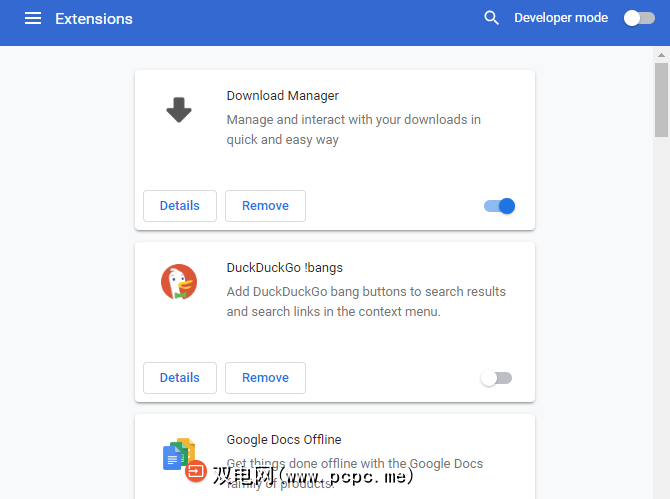670x499 pixels.
Task: Click the Download Manager title text
Action: 282,96
